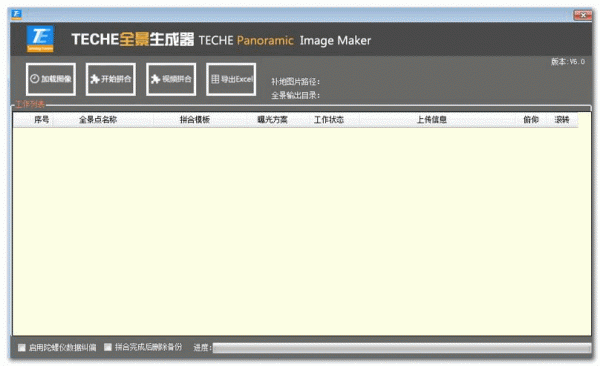Screen dimensions: 600x366
Task: Close the TECHE window
Action: pyautogui.click(x=583, y=15)
